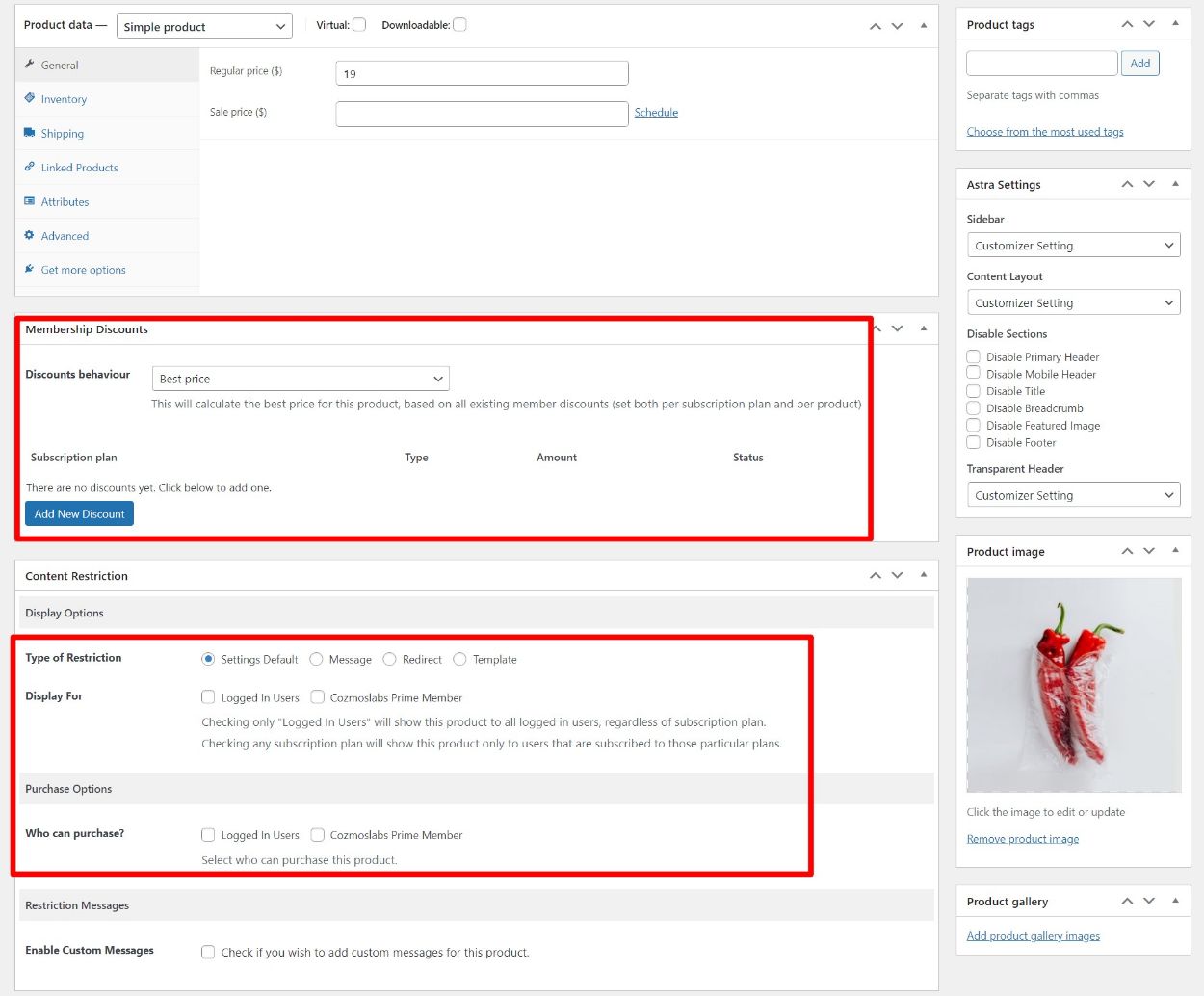1204x996 pixels.
Task: Collapse the Membership Discounts panel
Action: (x=924, y=328)
